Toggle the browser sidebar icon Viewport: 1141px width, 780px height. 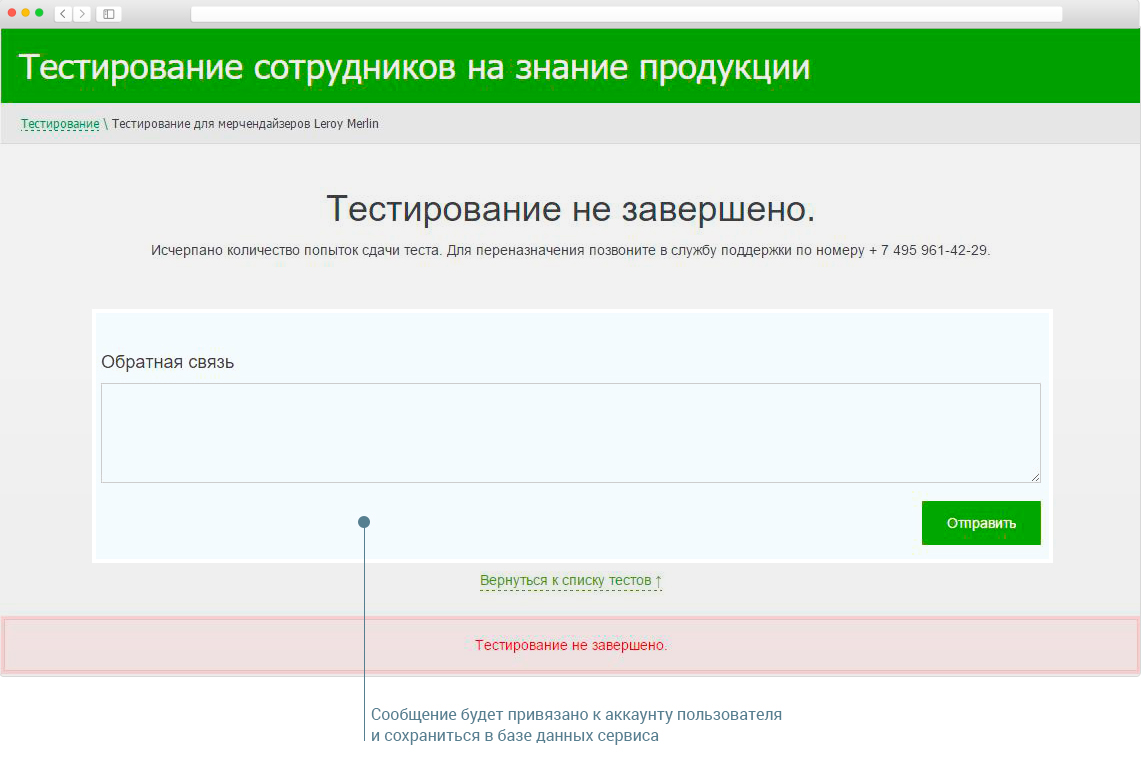pyautogui.click(x=108, y=14)
